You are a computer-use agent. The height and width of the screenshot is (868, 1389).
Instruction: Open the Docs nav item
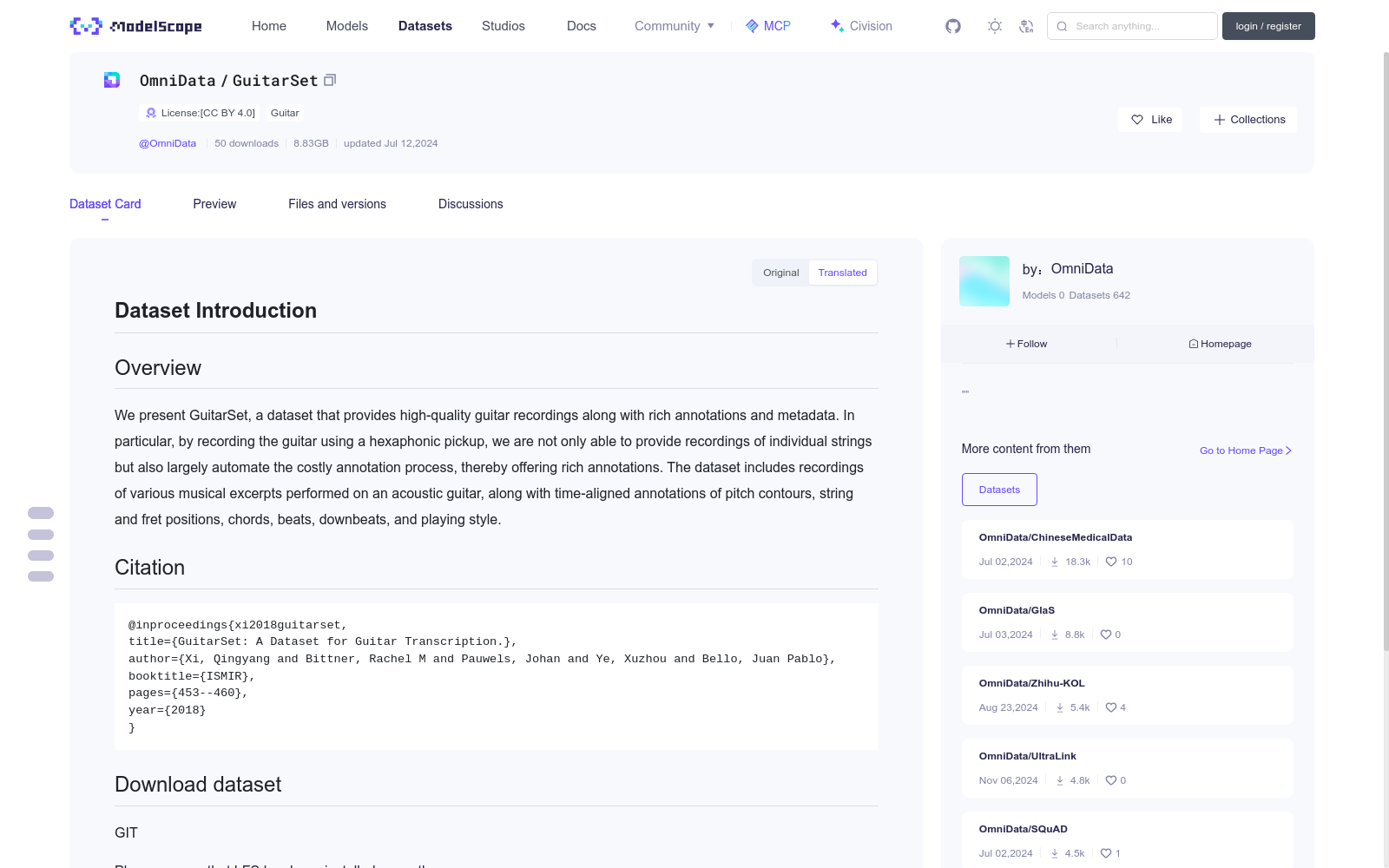click(x=582, y=26)
